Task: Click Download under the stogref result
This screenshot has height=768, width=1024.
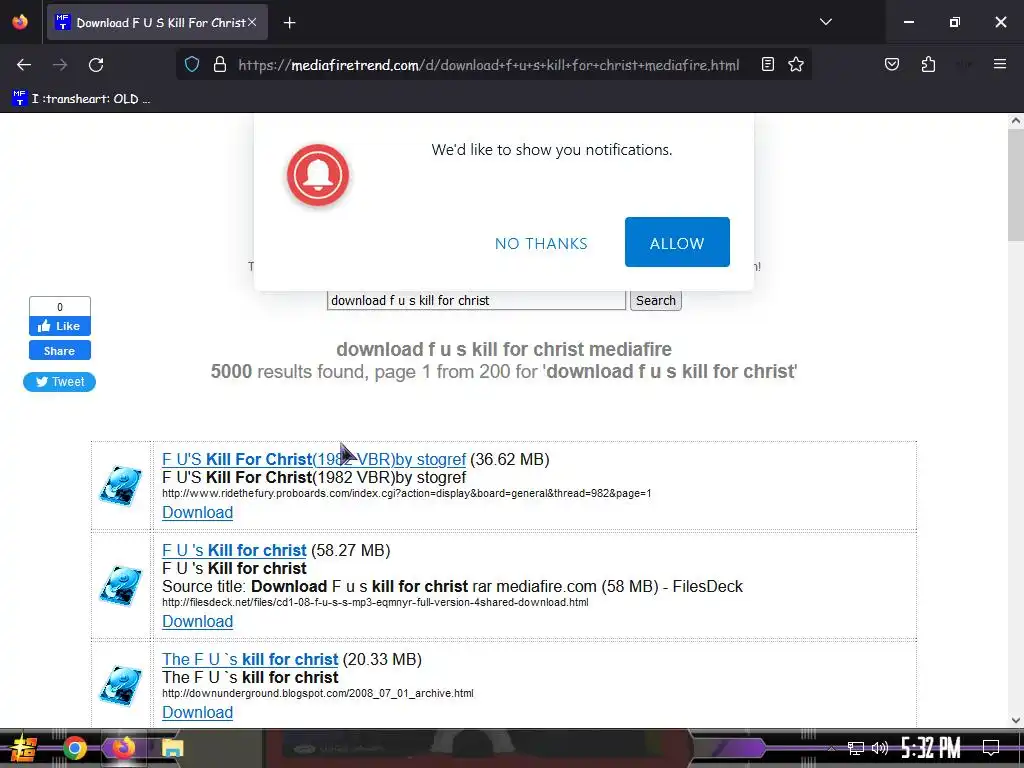Action: coord(197,513)
